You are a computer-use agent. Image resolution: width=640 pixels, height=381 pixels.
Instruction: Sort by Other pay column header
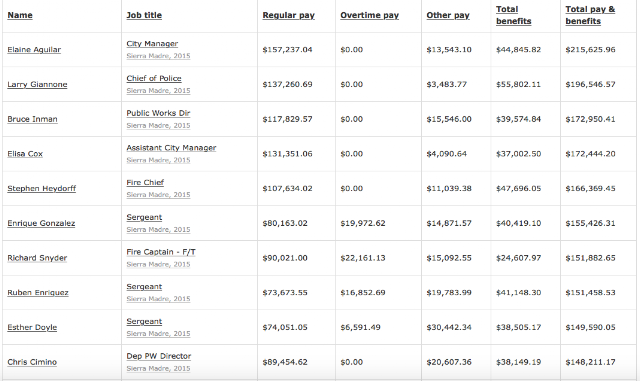(x=448, y=15)
